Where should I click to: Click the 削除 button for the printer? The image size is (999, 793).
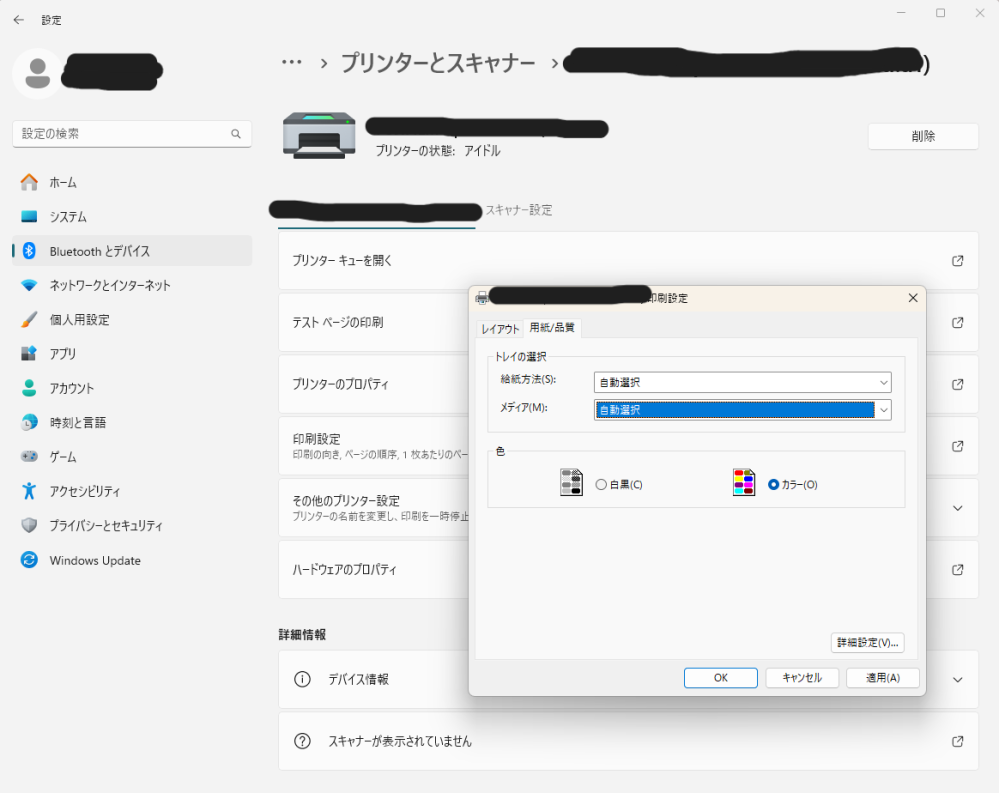[x=922, y=137]
